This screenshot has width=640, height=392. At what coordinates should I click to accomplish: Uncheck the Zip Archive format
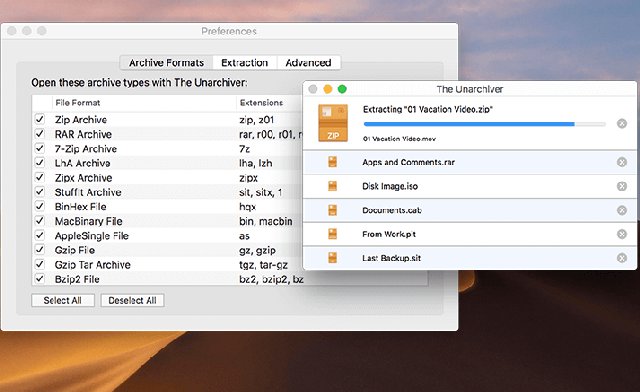(40, 119)
